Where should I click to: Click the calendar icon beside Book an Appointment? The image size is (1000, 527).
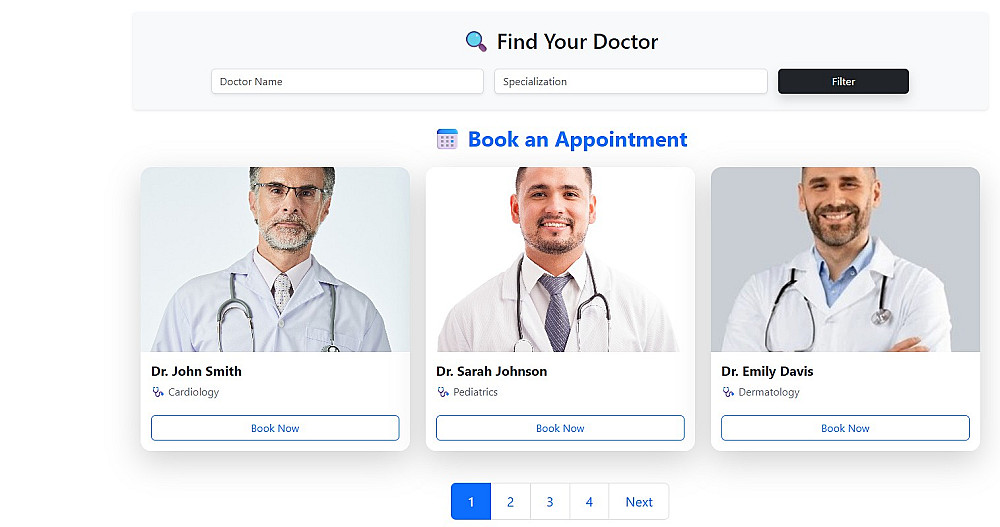pos(447,139)
